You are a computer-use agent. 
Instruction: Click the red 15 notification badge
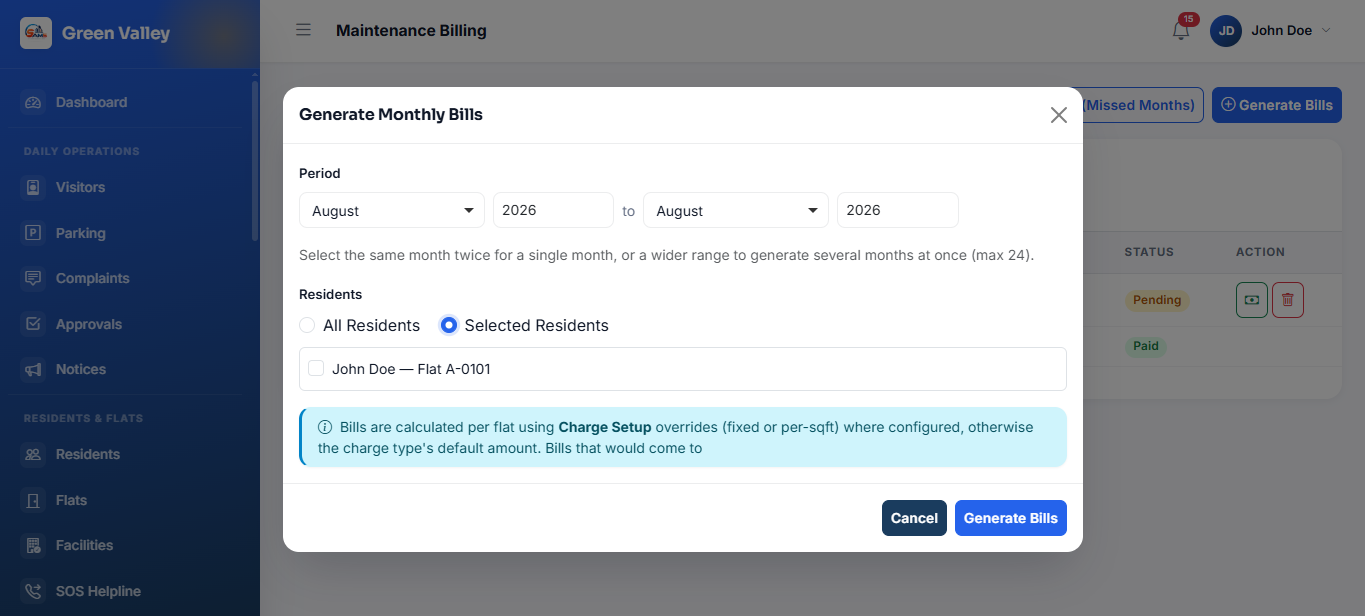(1188, 19)
